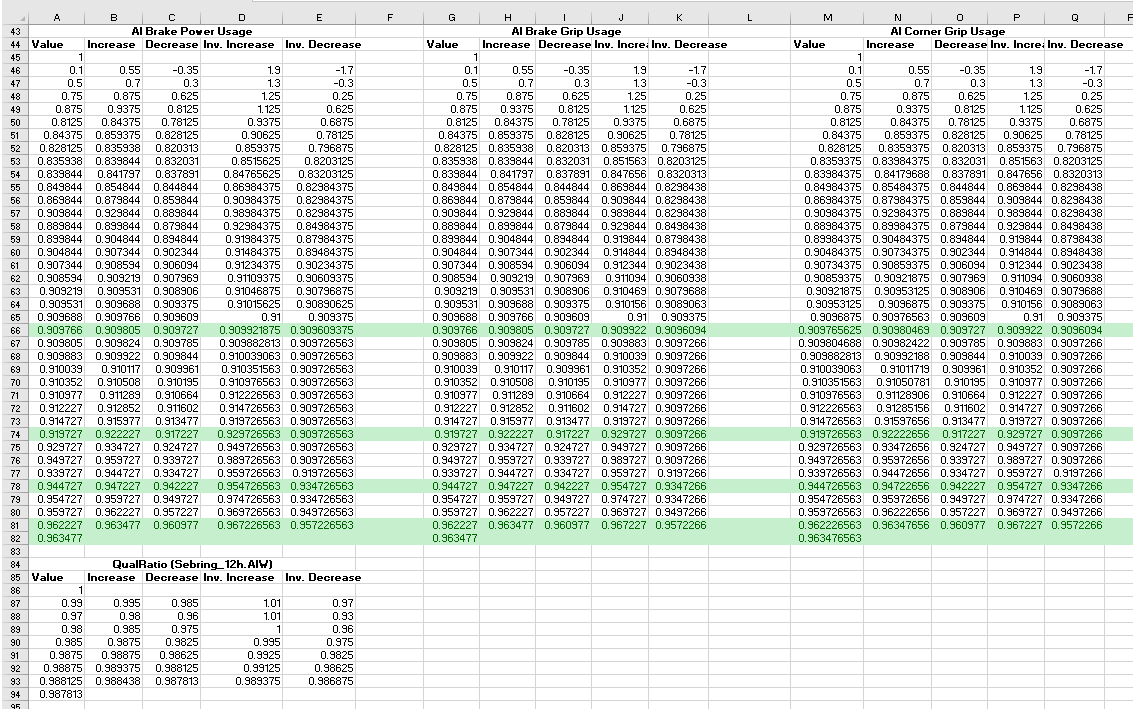1133x709 pixels.
Task: Click cell containing 0.909921875
Action: [x=241, y=330]
